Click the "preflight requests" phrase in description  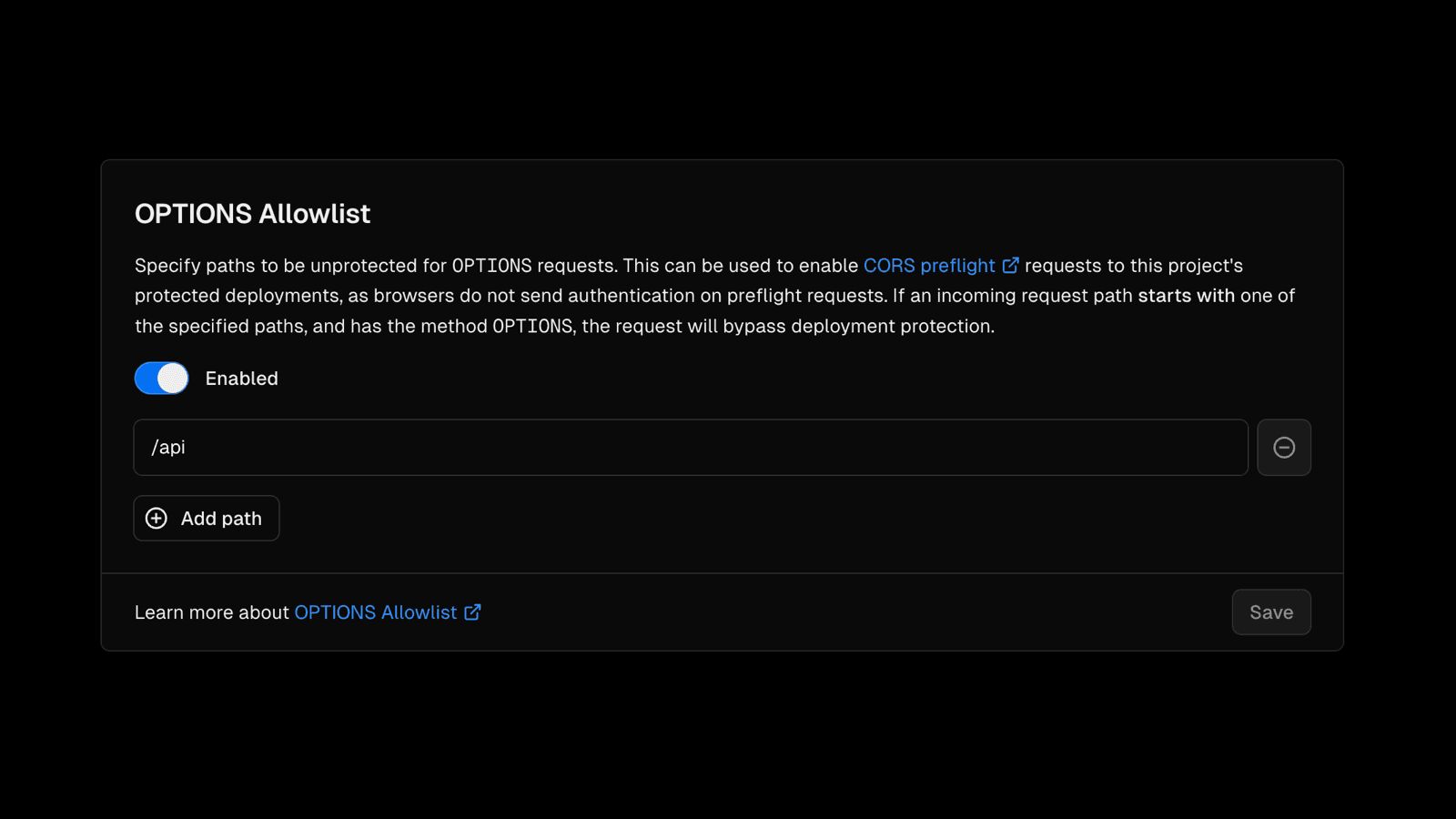pyautogui.click(x=805, y=296)
